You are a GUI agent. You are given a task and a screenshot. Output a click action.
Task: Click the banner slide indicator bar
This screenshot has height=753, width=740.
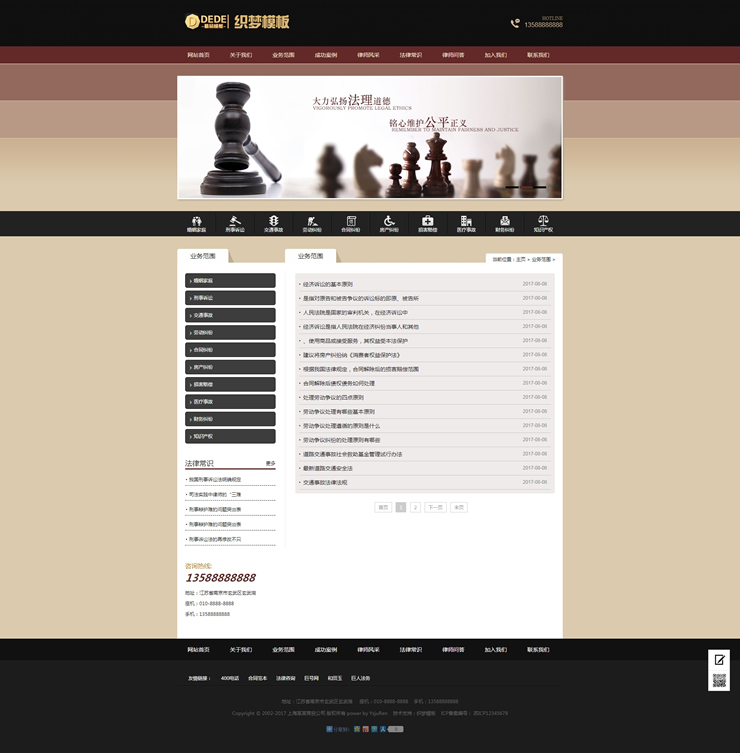tap(525, 187)
